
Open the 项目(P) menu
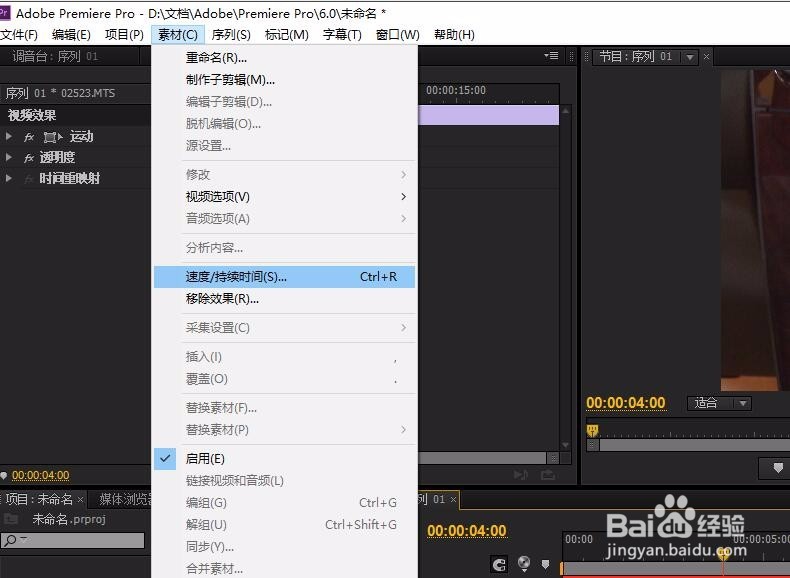coord(124,35)
